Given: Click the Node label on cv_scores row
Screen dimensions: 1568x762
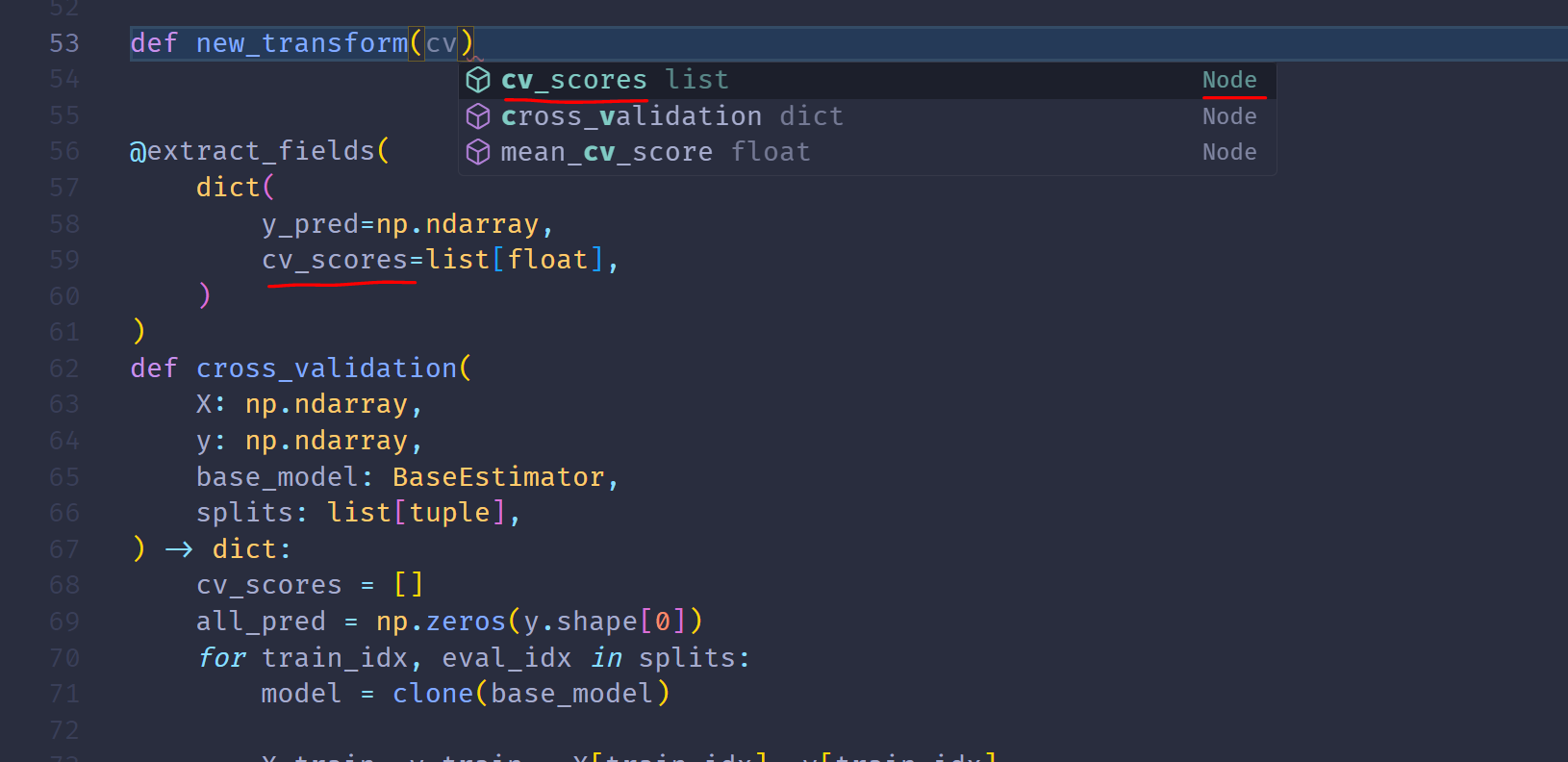Looking at the screenshot, I should coord(1228,80).
